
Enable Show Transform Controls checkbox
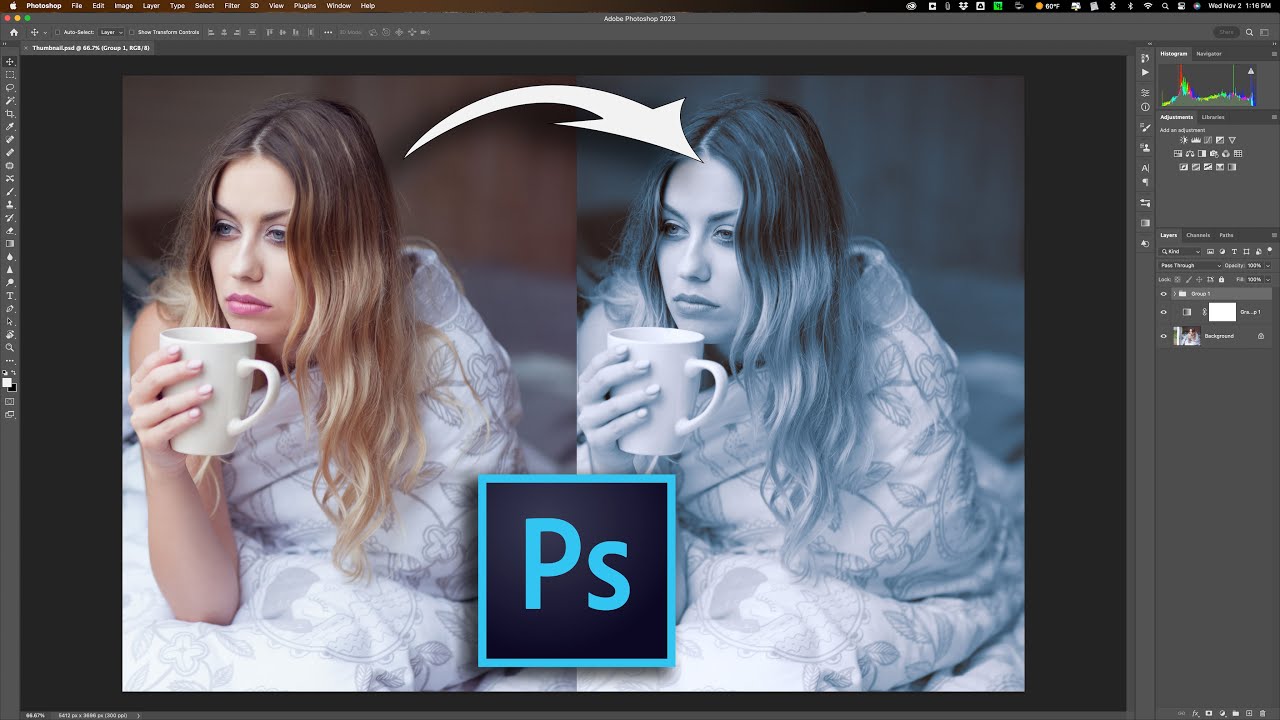[x=132, y=32]
